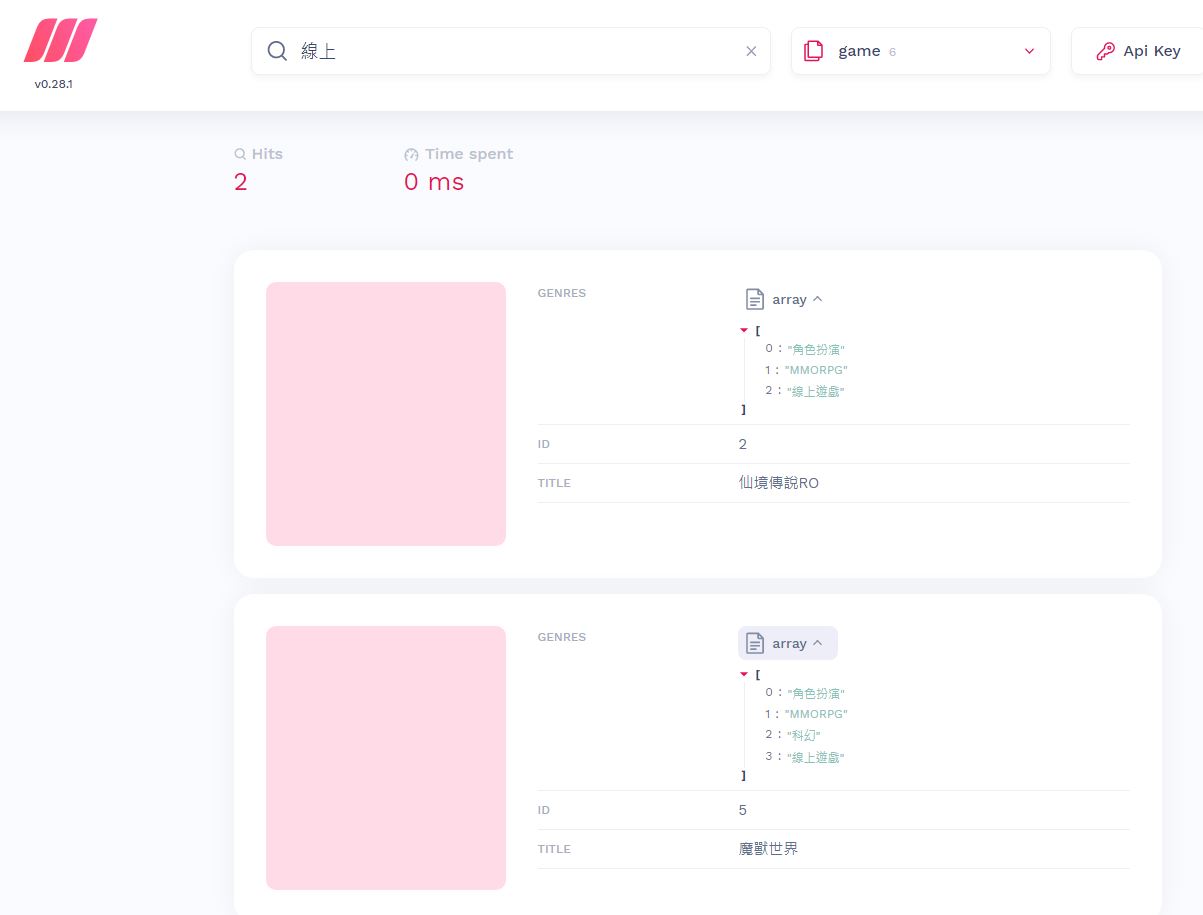Click the Hits magnifier icon
The width and height of the screenshot is (1203, 915).
point(240,154)
